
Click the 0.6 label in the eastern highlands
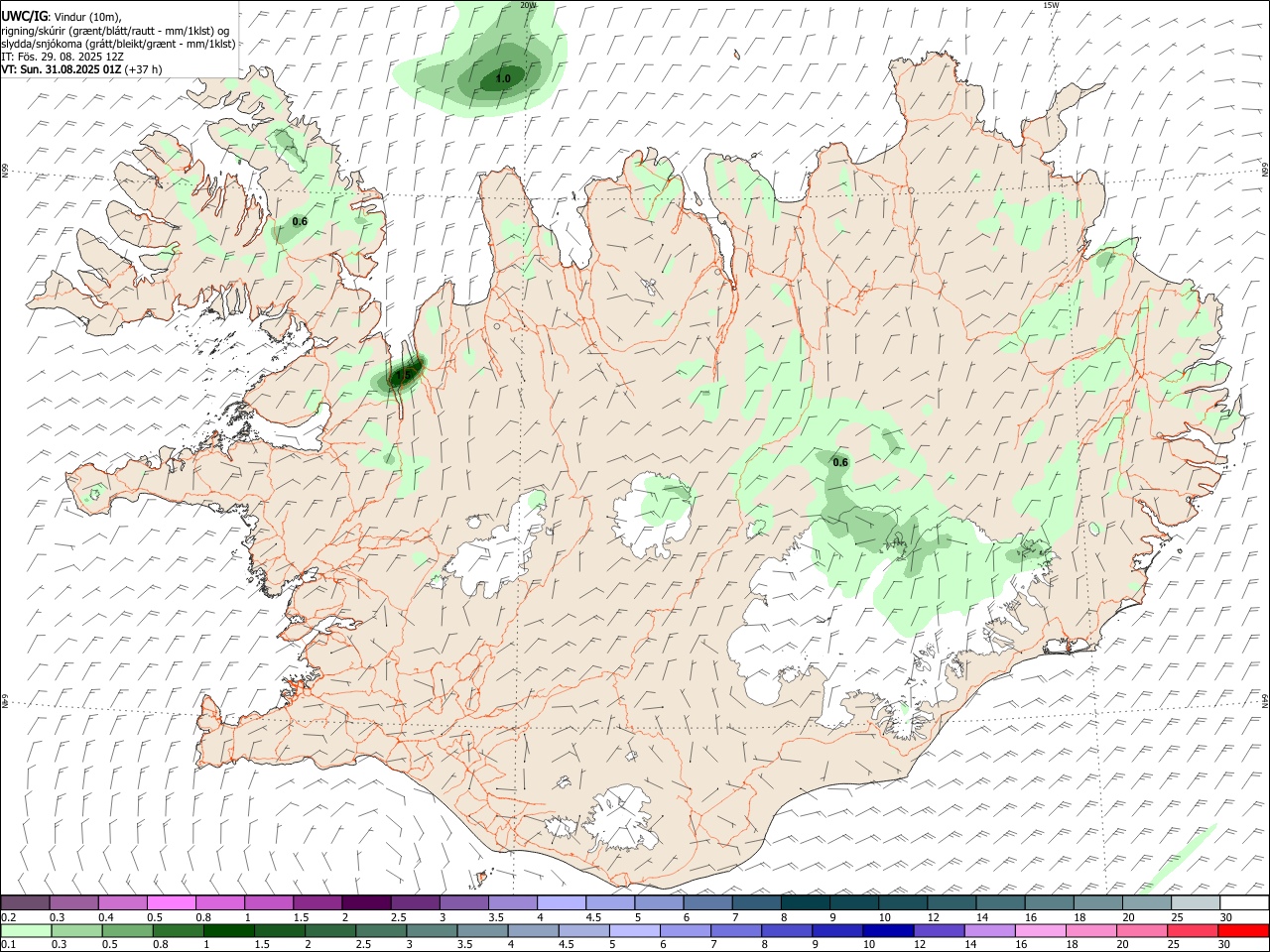click(840, 462)
